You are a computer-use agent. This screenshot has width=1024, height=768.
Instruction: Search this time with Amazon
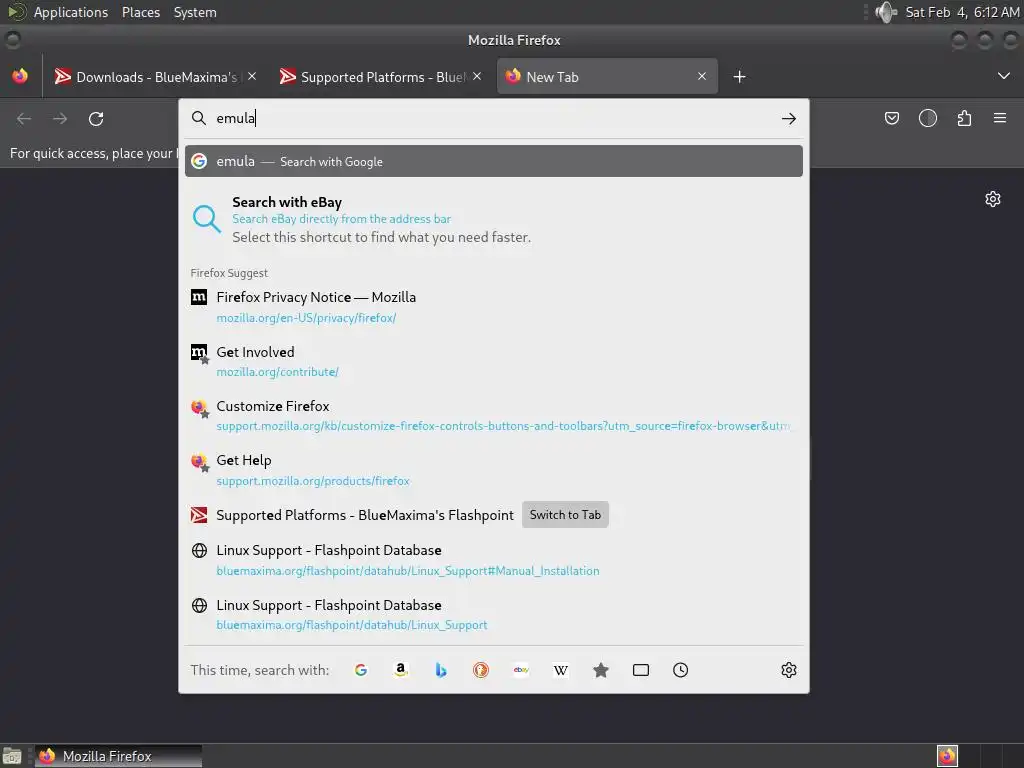(401, 670)
